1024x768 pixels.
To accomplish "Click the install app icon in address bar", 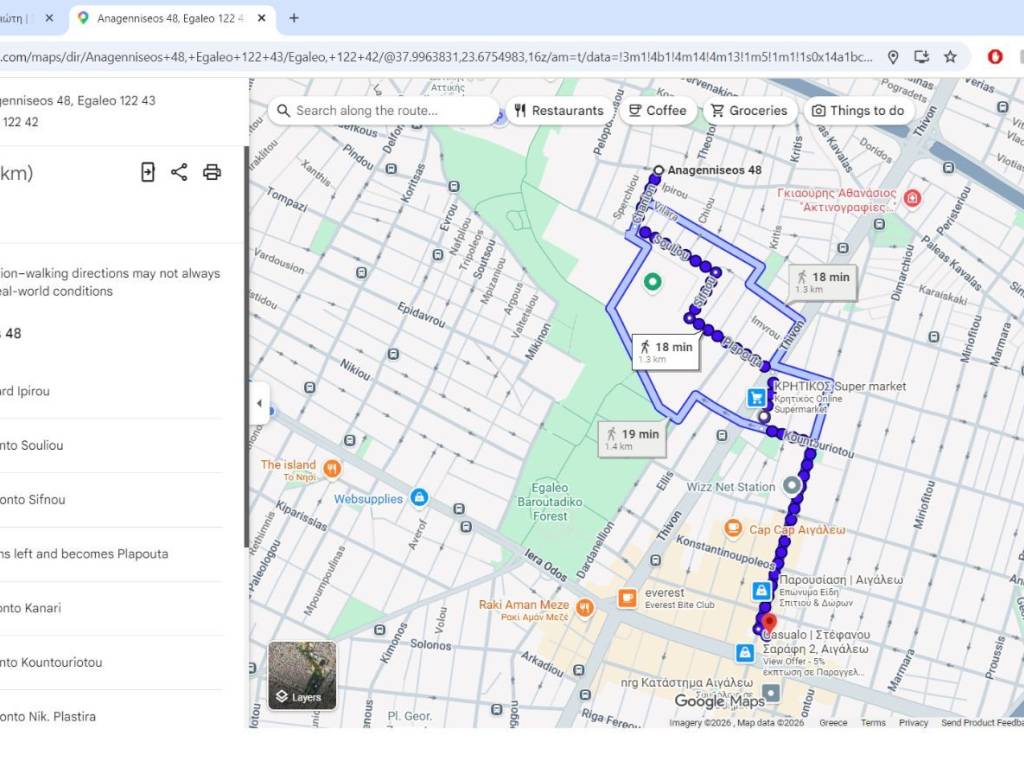I will click(921, 57).
